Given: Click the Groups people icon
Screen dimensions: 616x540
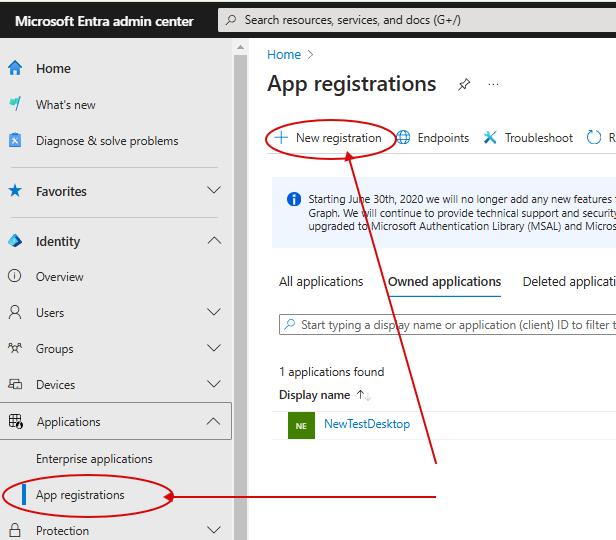Looking at the screenshot, I should coord(15,348).
